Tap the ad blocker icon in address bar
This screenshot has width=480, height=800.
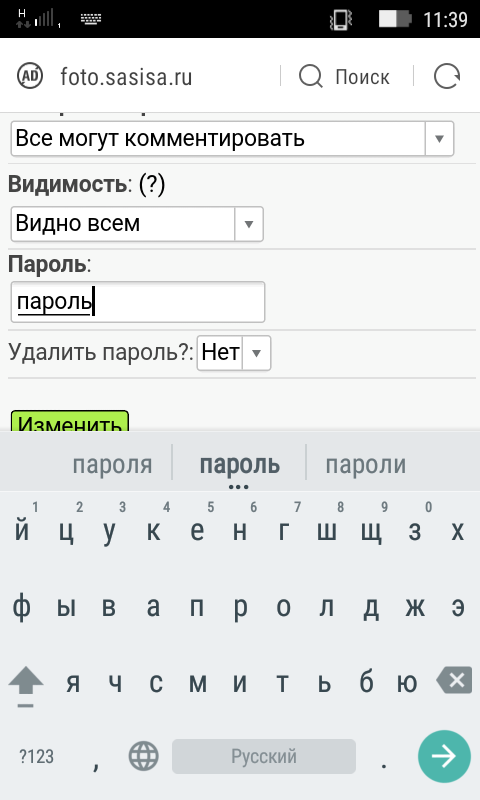point(30,76)
